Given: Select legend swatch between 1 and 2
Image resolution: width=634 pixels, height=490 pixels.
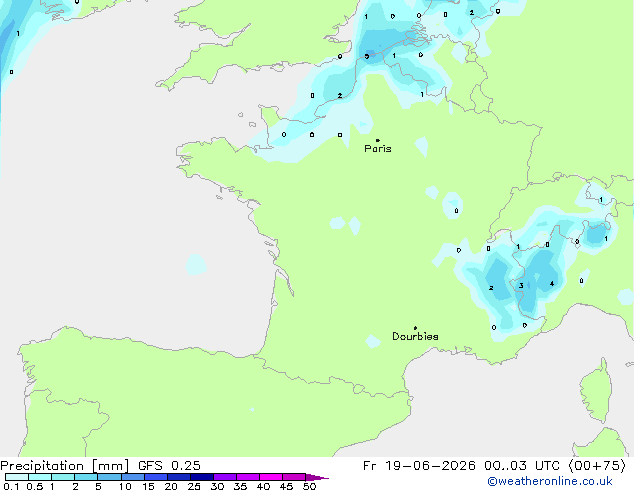Looking at the screenshot, I should [x=63, y=477].
